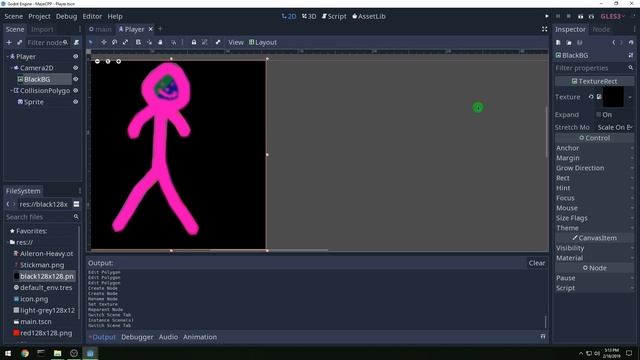Select Stickman.png in FileSystem

point(42,265)
